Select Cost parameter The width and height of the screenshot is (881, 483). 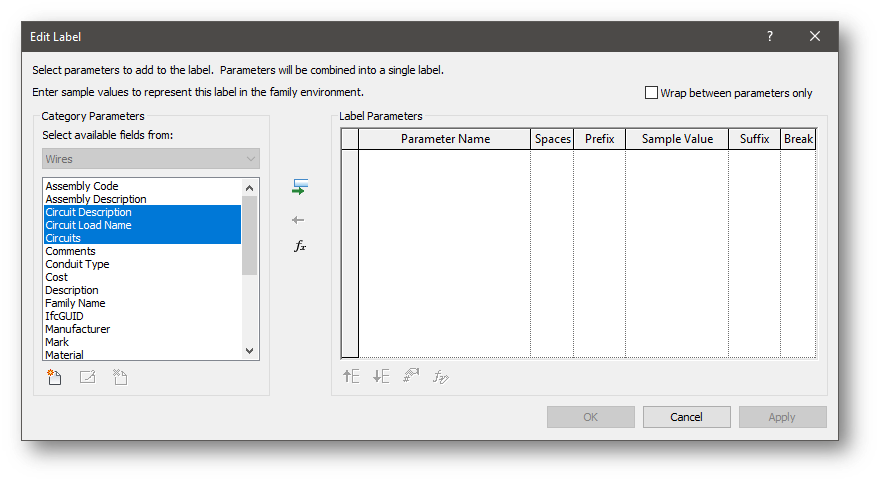[x=56, y=277]
